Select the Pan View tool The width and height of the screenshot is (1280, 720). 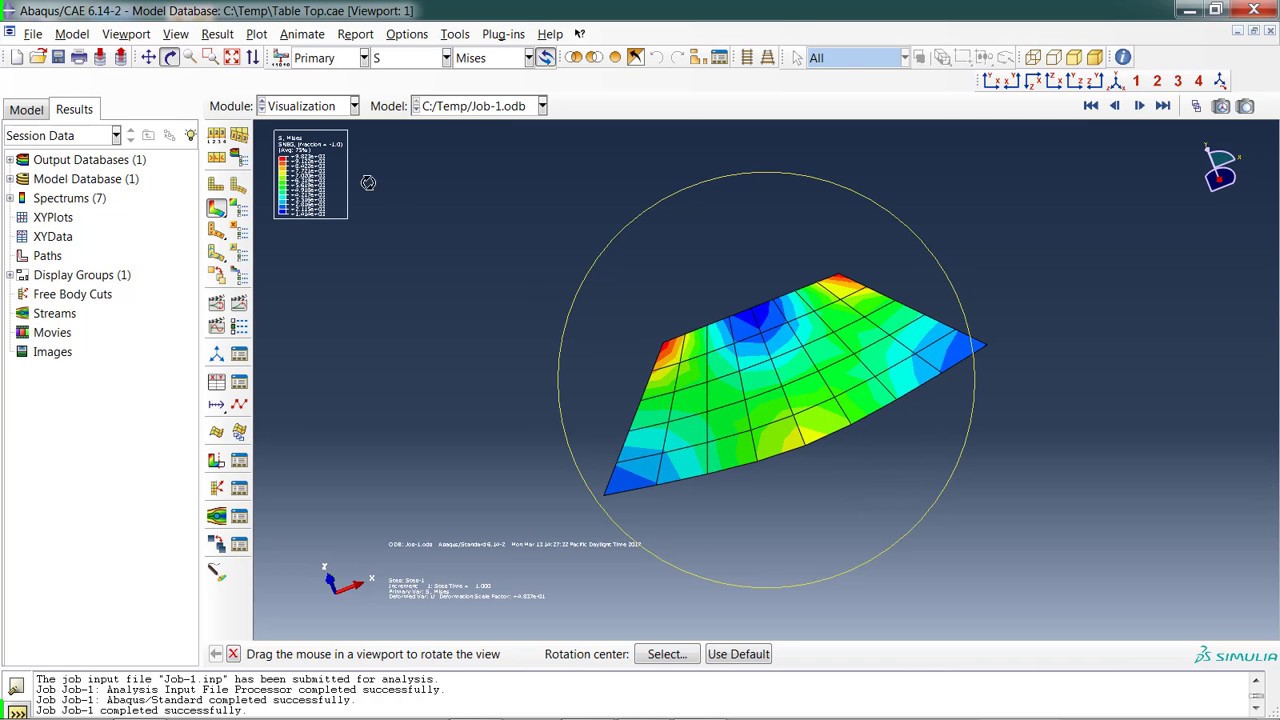148,58
